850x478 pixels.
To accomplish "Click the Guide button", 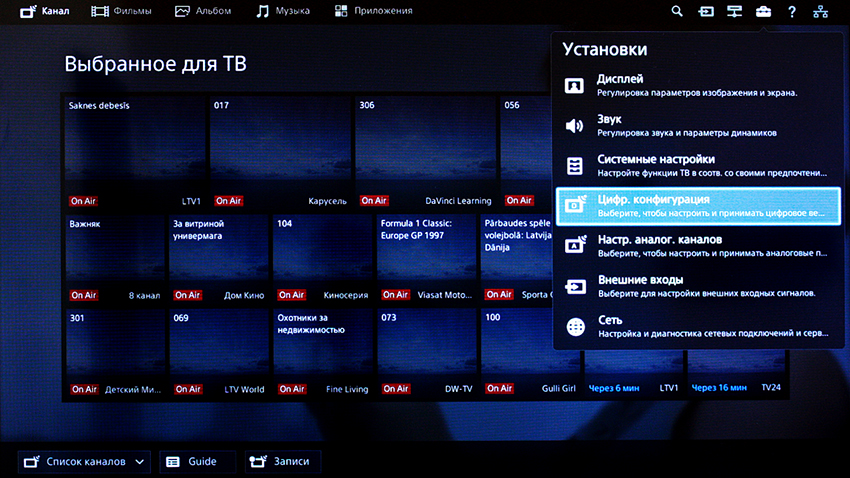I will pos(192,461).
